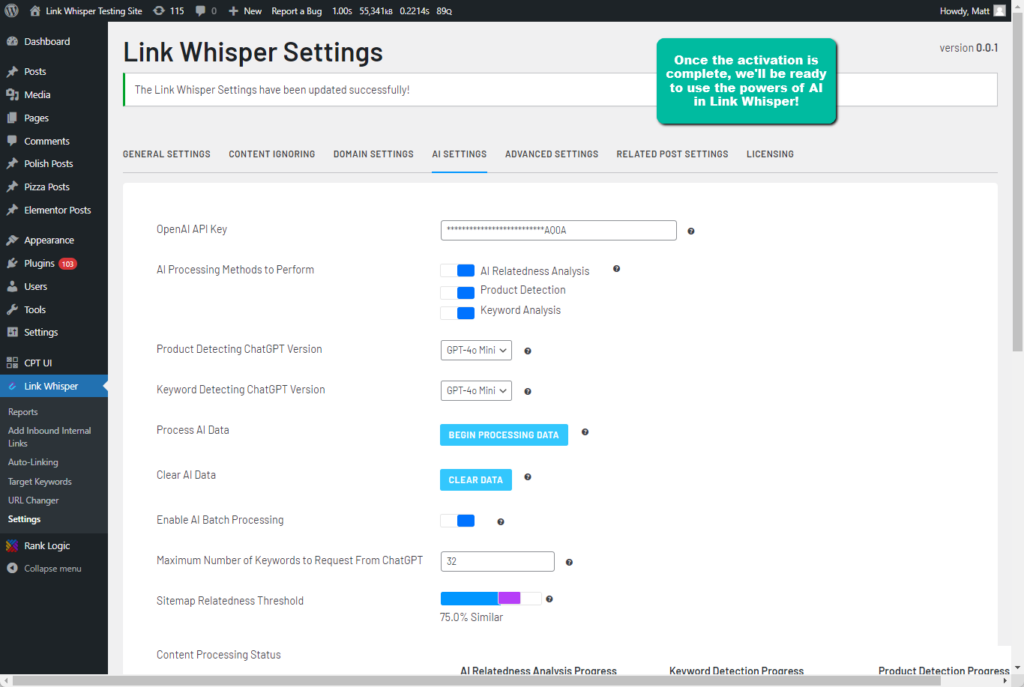Show help for Clear AI Data
The height and width of the screenshot is (687, 1024).
[x=528, y=477]
